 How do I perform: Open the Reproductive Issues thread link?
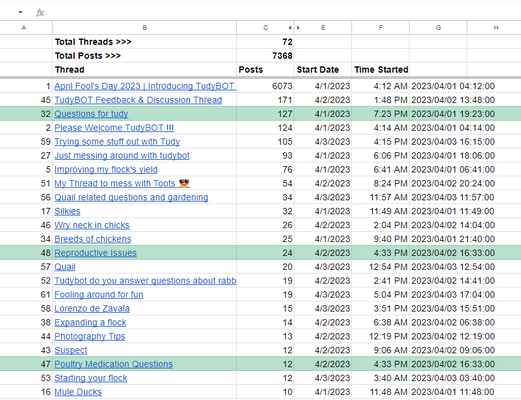click(95, 253)
